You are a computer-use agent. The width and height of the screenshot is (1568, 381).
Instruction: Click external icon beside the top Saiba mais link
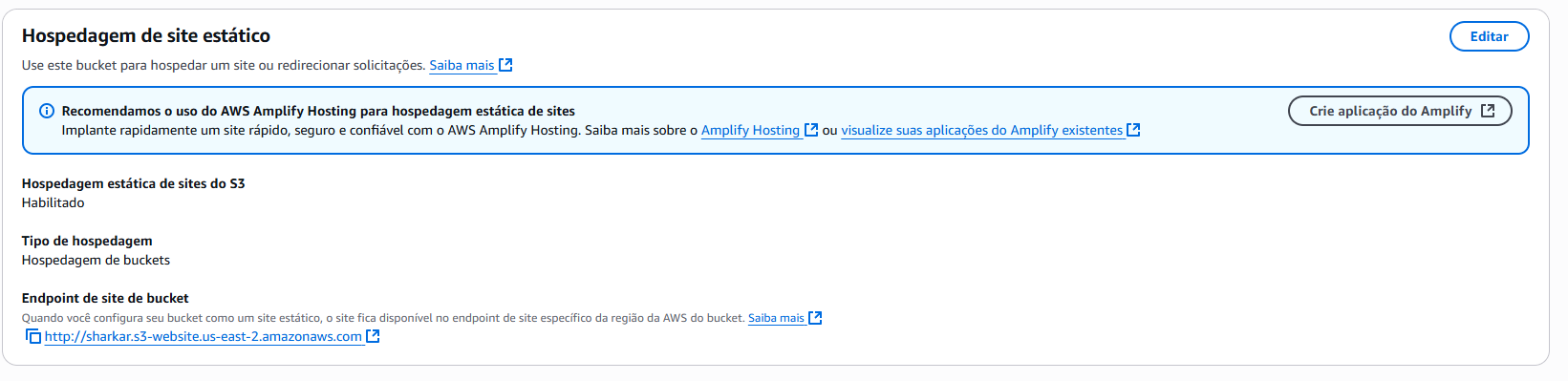[505, 65]
